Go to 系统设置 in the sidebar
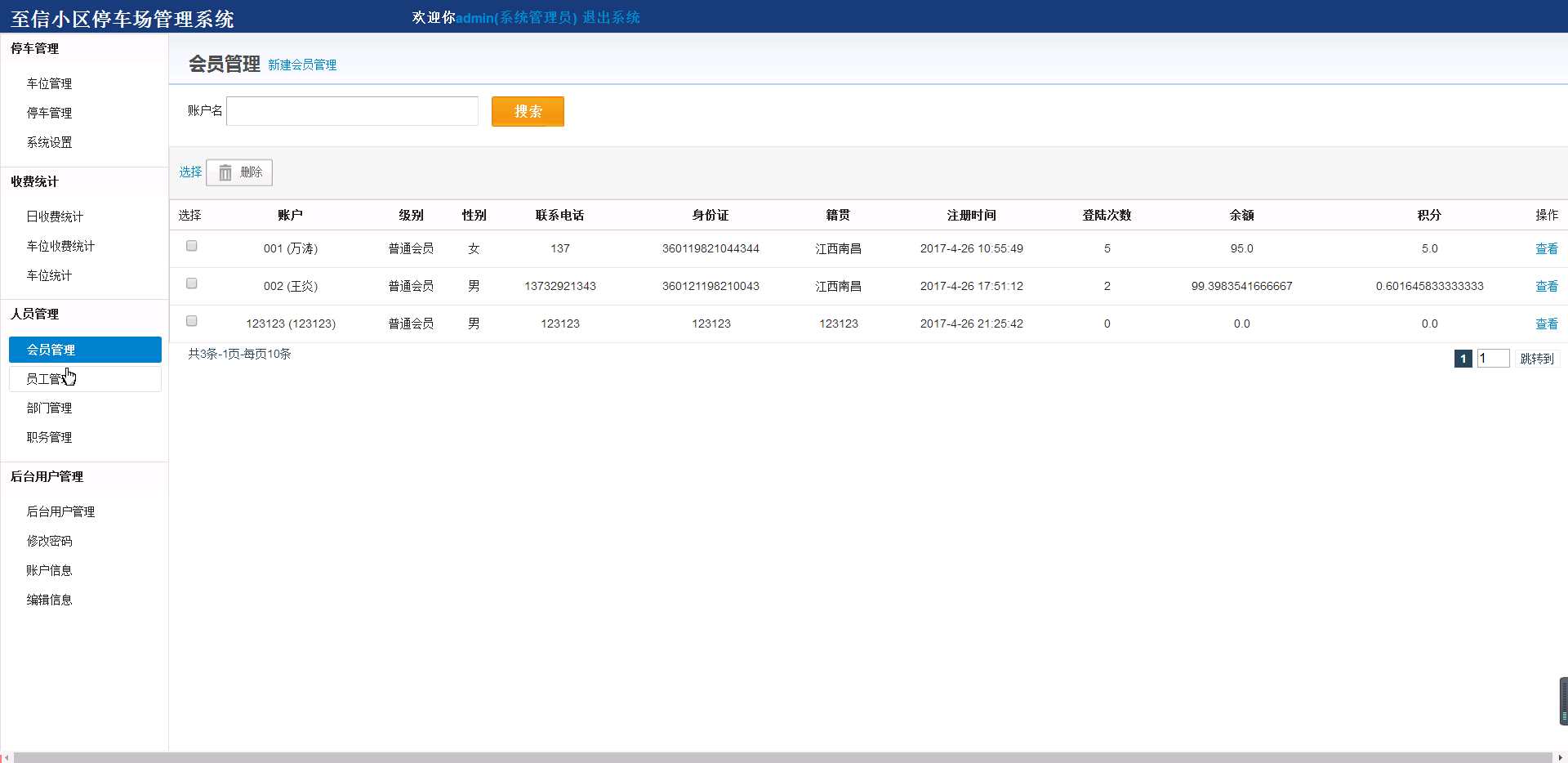The image size is (1568, 763). (49, 142)
